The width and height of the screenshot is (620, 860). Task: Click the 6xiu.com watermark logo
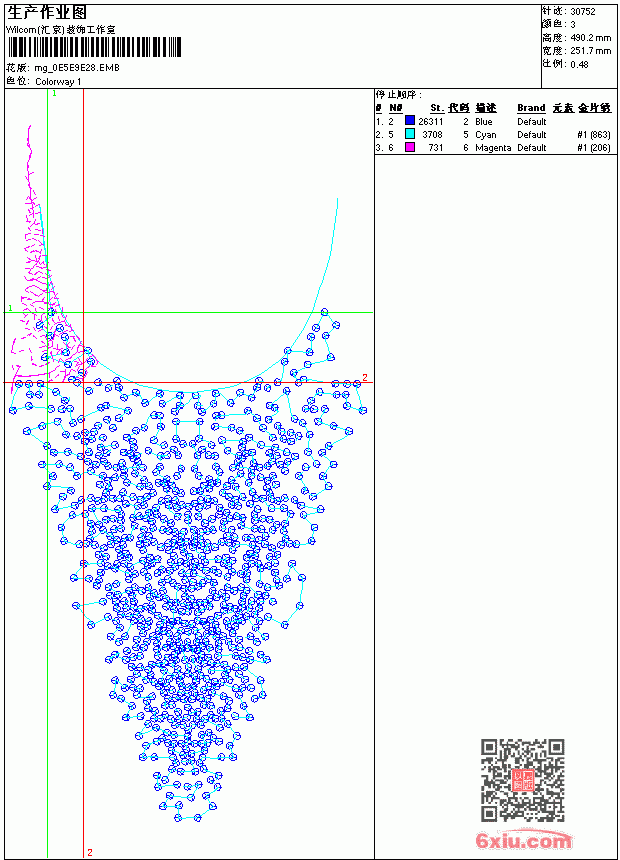tap(523, 840)
